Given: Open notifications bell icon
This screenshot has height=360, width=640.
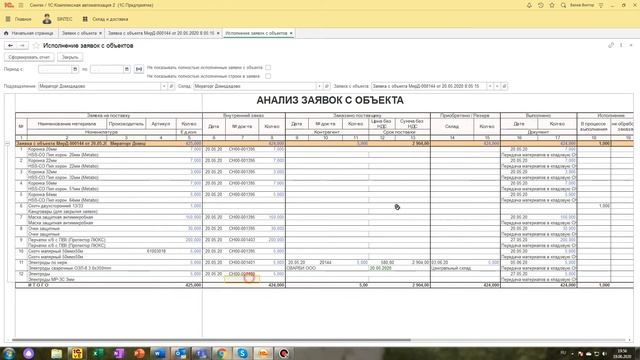Looking at the screenshot, I should tap(529, 5).
